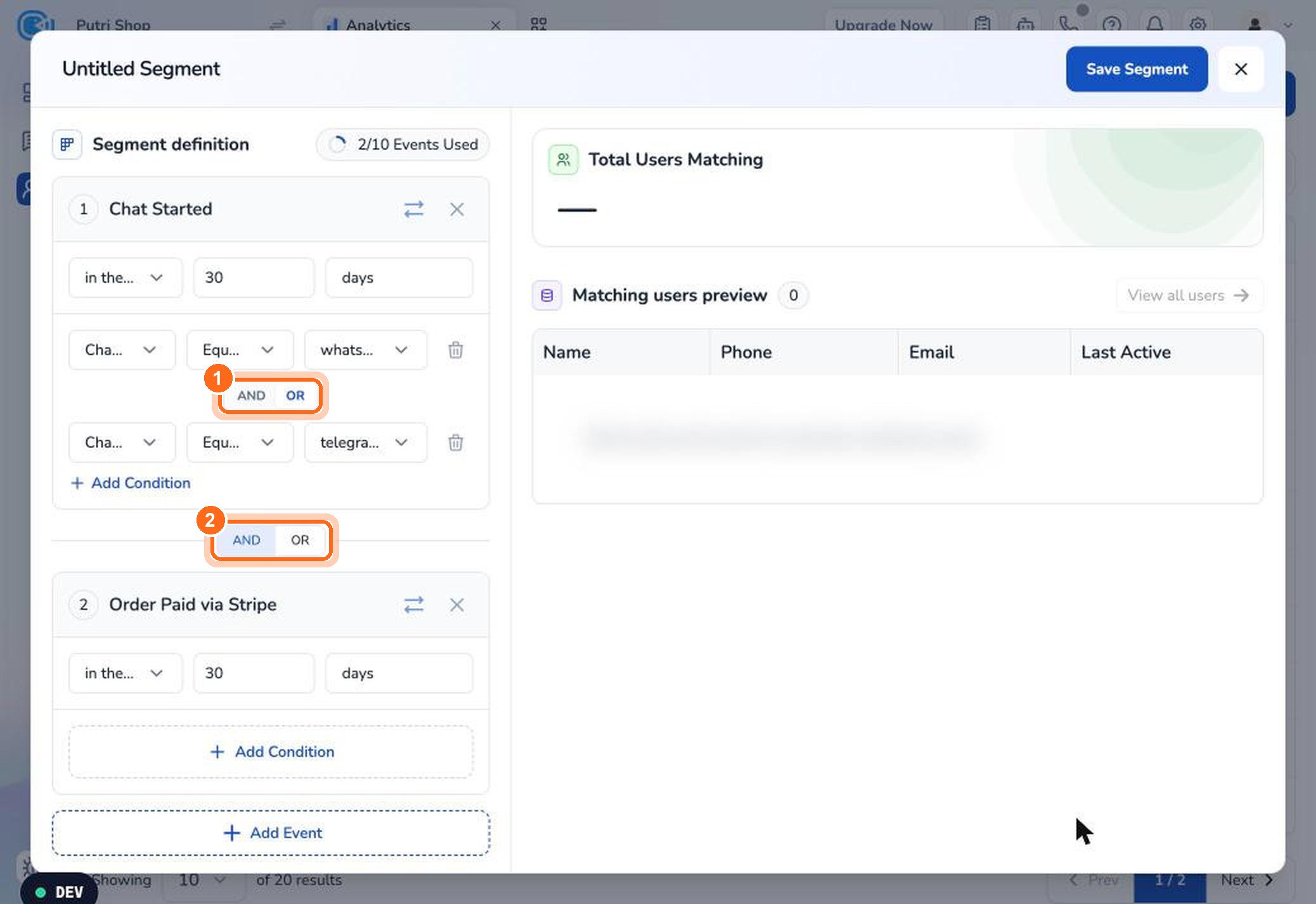Image resolution: width=1316 pixels, height=904 pixels.
Task: Open the 'telegra...' value dropdown
Action: pos(366,442)
